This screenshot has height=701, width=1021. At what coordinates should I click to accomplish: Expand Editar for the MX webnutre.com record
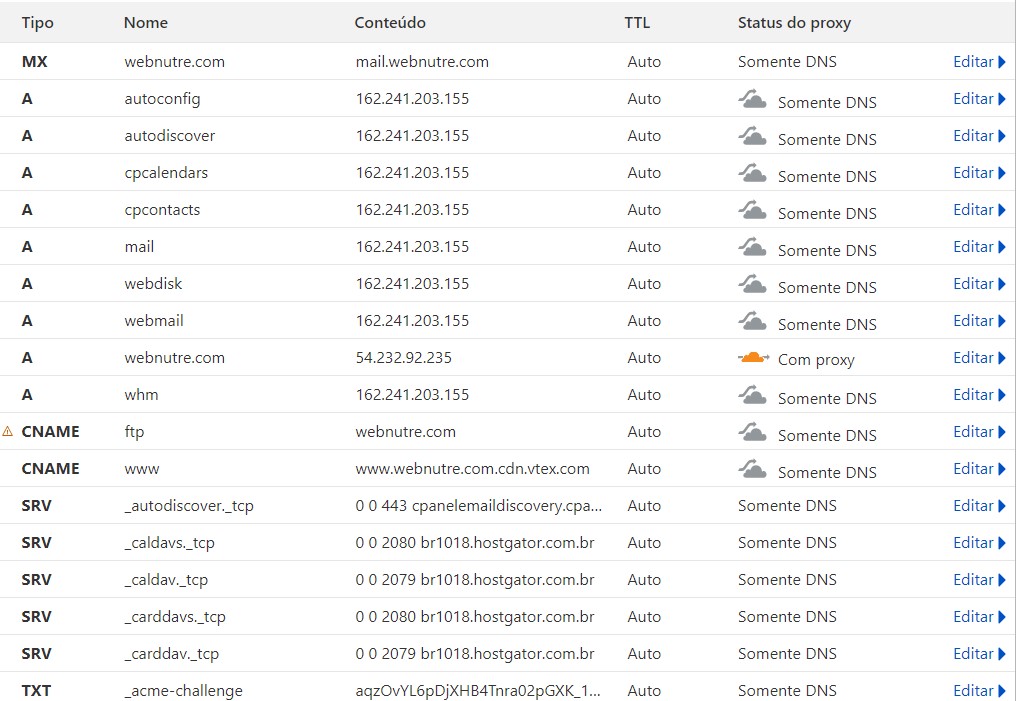click(x=978, y=62)
